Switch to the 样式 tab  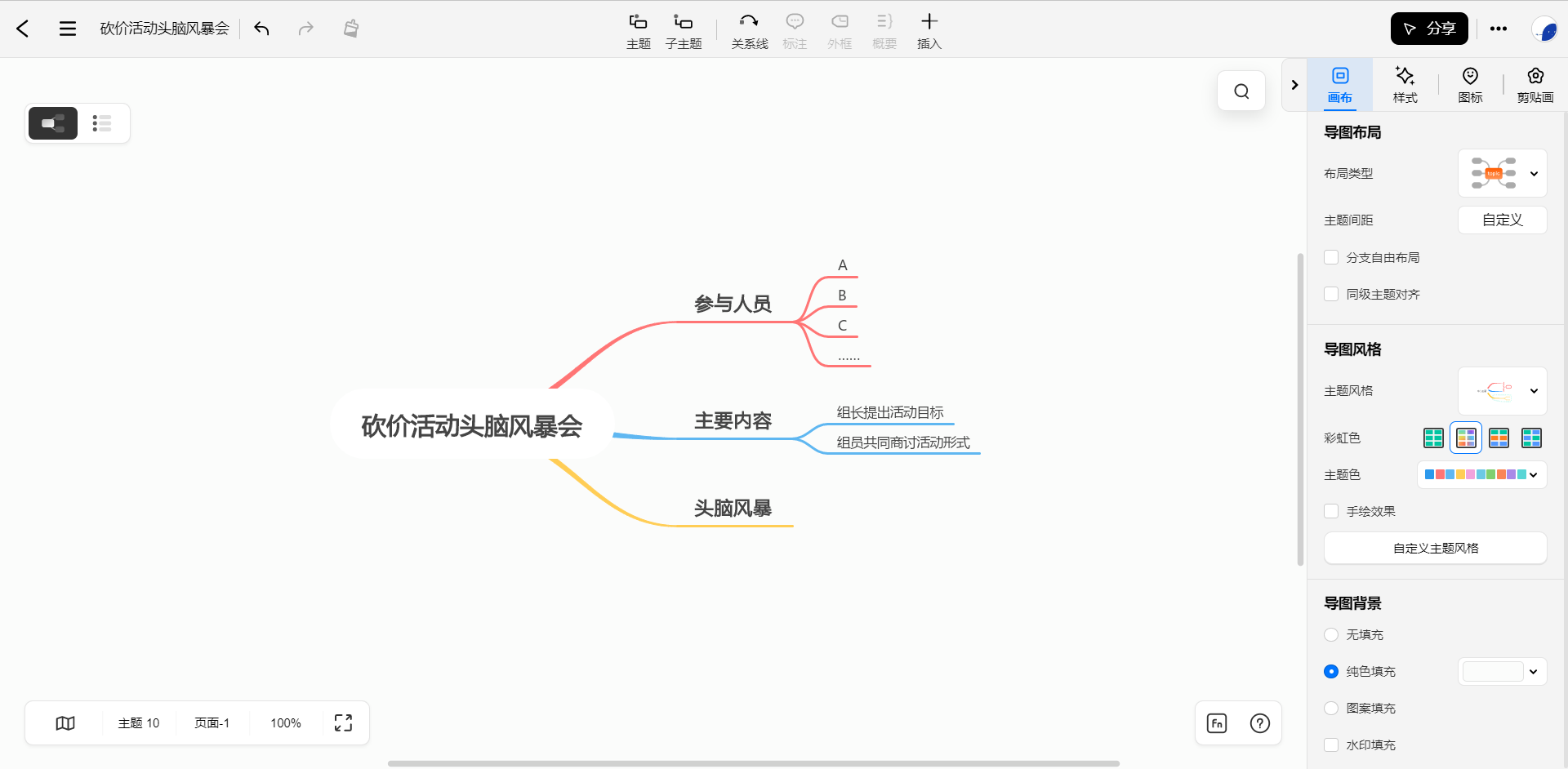click(x=1405, y=85)
